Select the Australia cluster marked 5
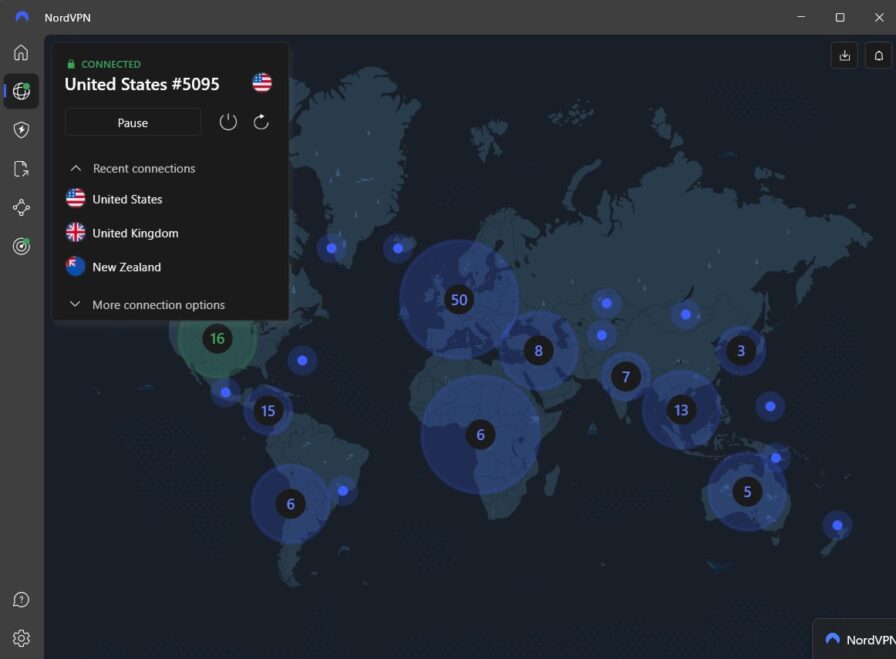This screenshot has height=659, width=896. (x=747, y=492)
